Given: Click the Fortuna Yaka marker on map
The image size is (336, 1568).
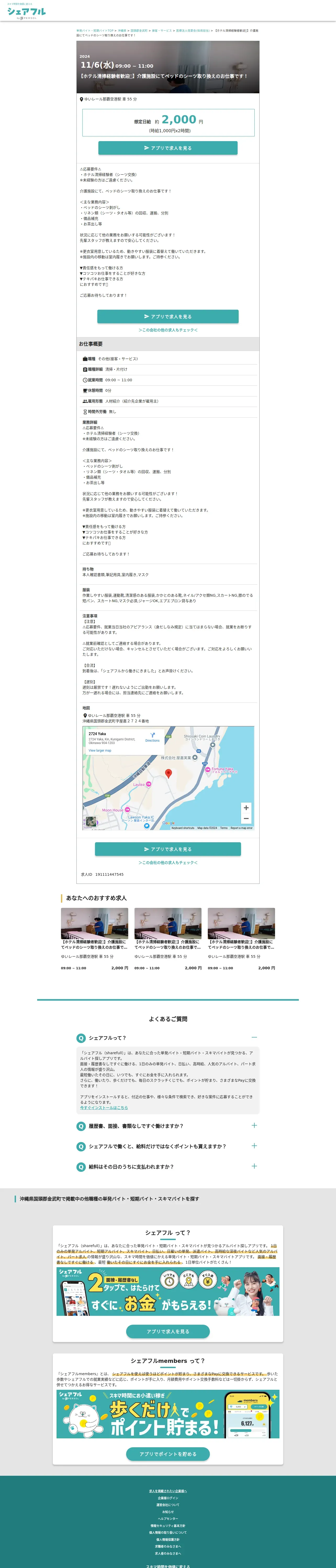Looking at the screenshot, I should (x=208, y=769).
